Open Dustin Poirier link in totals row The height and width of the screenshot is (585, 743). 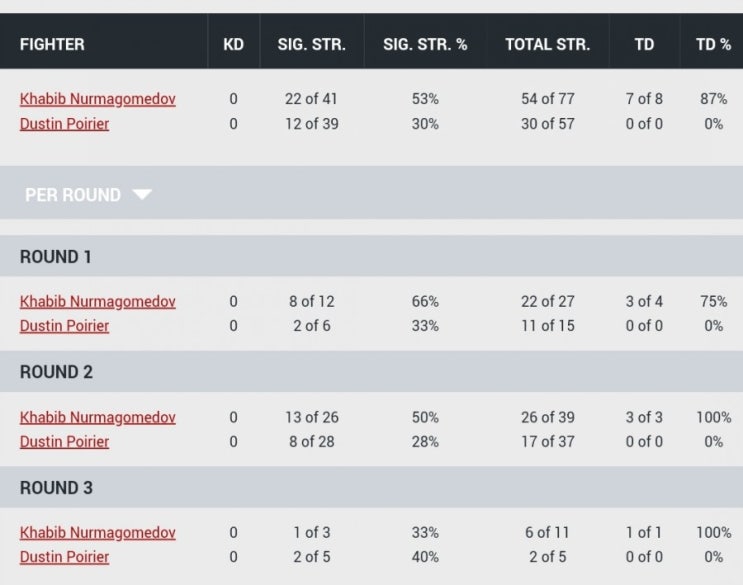(x=64, y=124)
